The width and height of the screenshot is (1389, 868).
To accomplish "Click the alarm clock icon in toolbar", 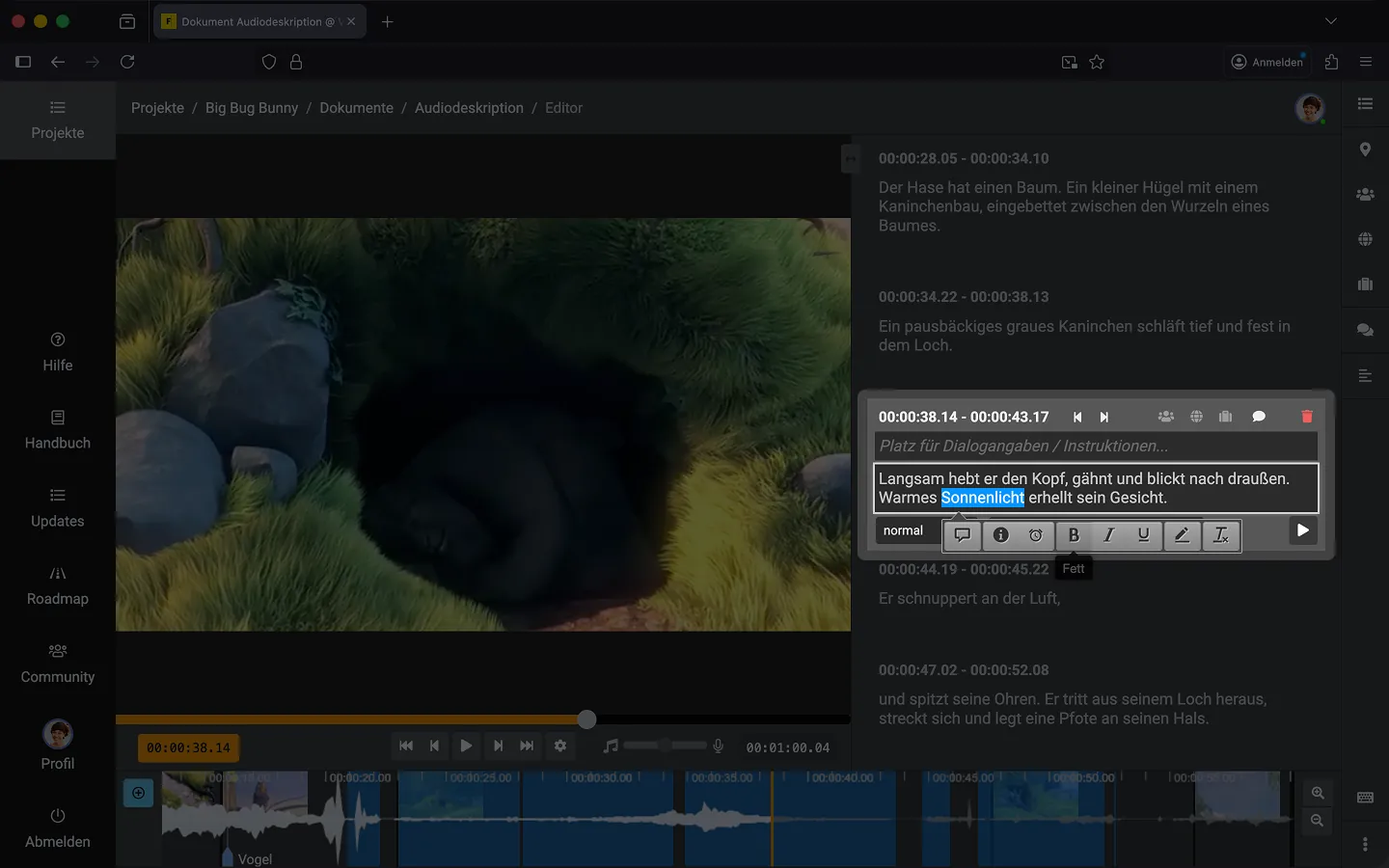I will 1036,535.
